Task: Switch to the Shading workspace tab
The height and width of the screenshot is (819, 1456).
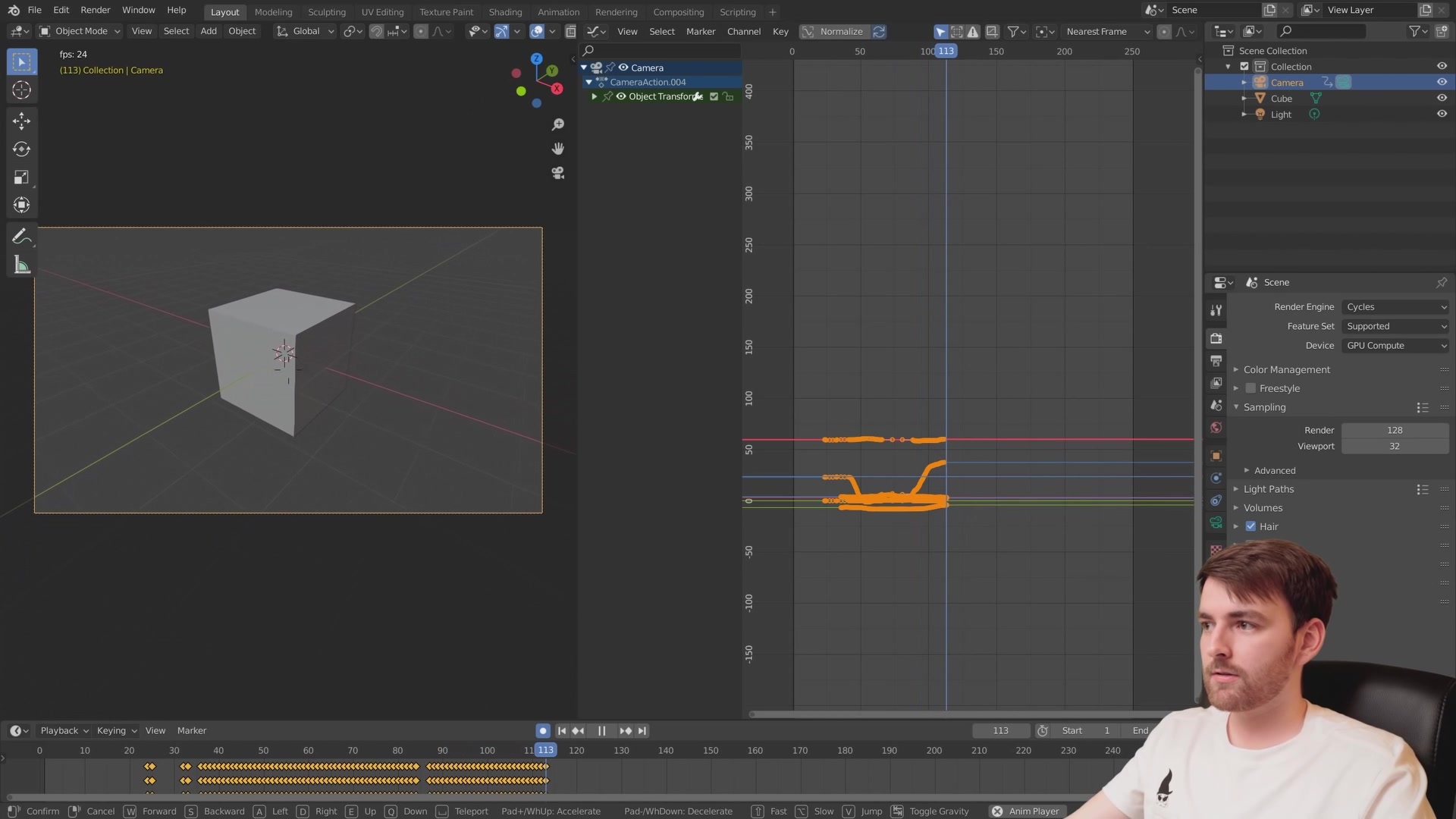Action: coord(505,12)
